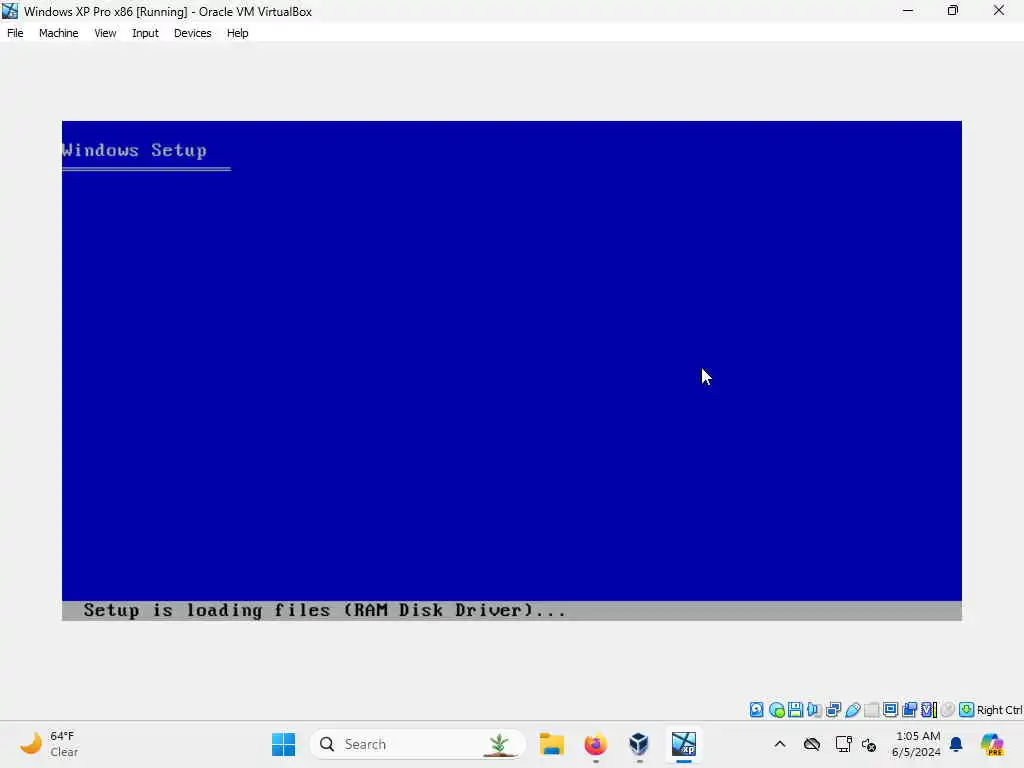Open the View menu
This screenshot has height=768, width=1024.
105,33
